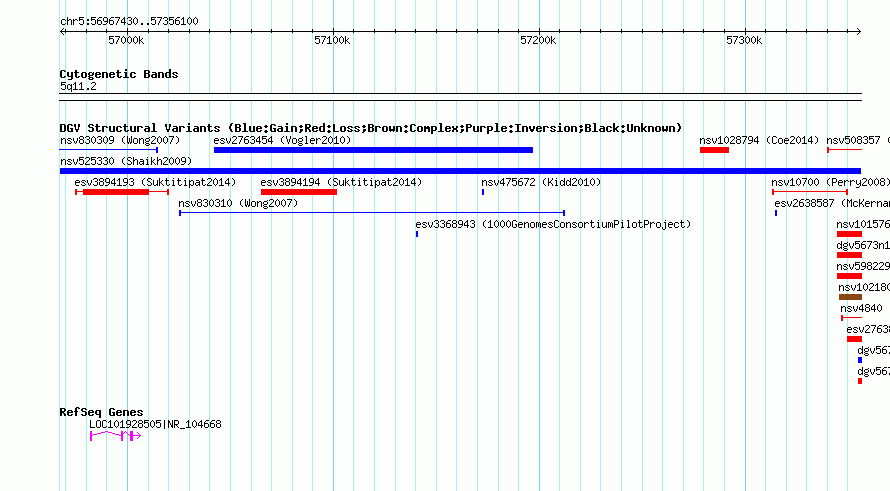Click the esv3894194 red loss bar
This screenshot has height=491, width=890.
click(x=299, y=192)
